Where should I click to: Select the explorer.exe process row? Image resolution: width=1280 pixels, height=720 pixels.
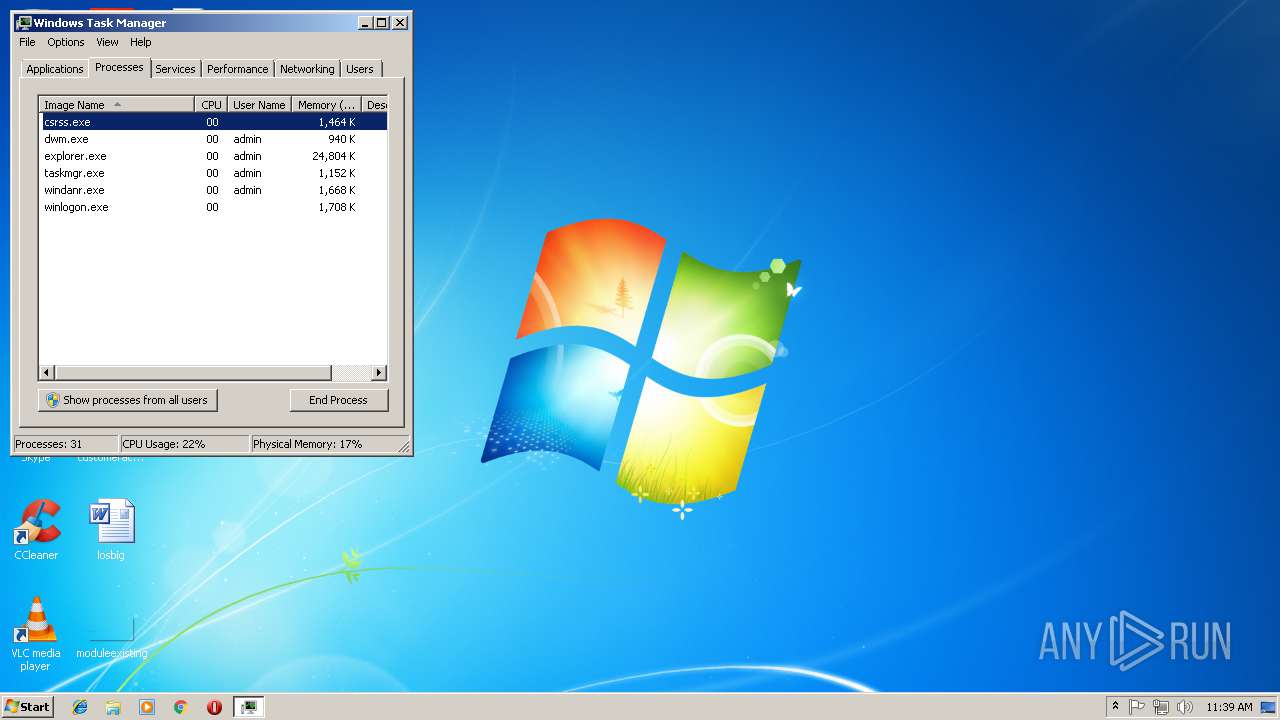pos(213,156)
